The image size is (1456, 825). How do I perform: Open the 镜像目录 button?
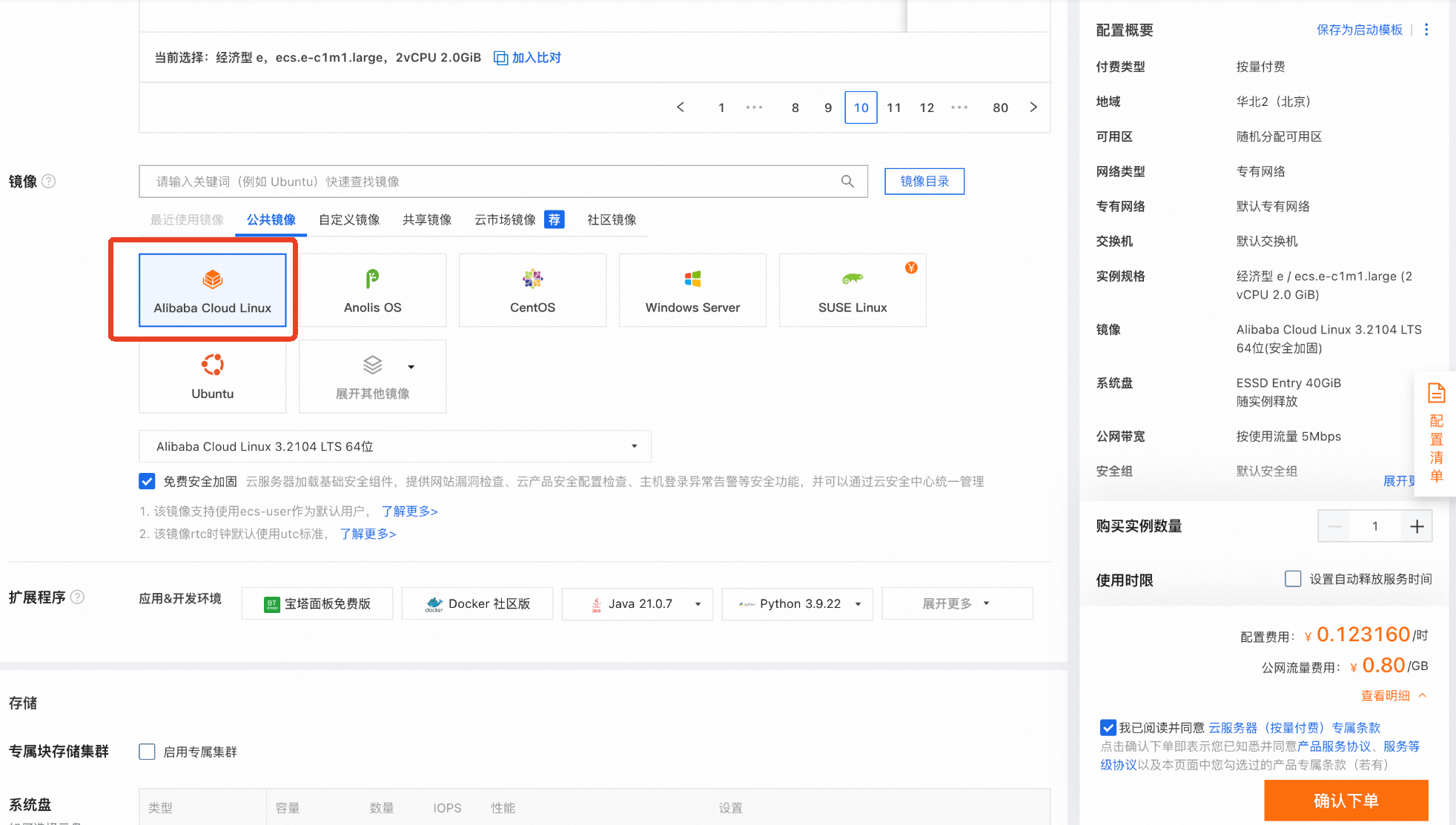coord(924,182)
